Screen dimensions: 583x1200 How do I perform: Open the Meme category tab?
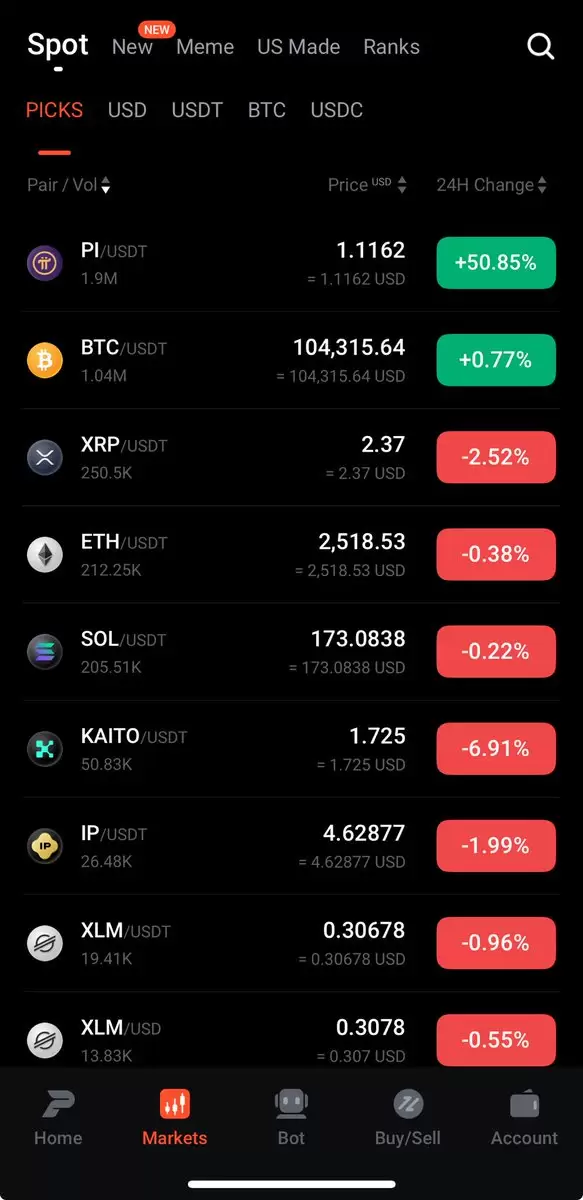(205, 47)
